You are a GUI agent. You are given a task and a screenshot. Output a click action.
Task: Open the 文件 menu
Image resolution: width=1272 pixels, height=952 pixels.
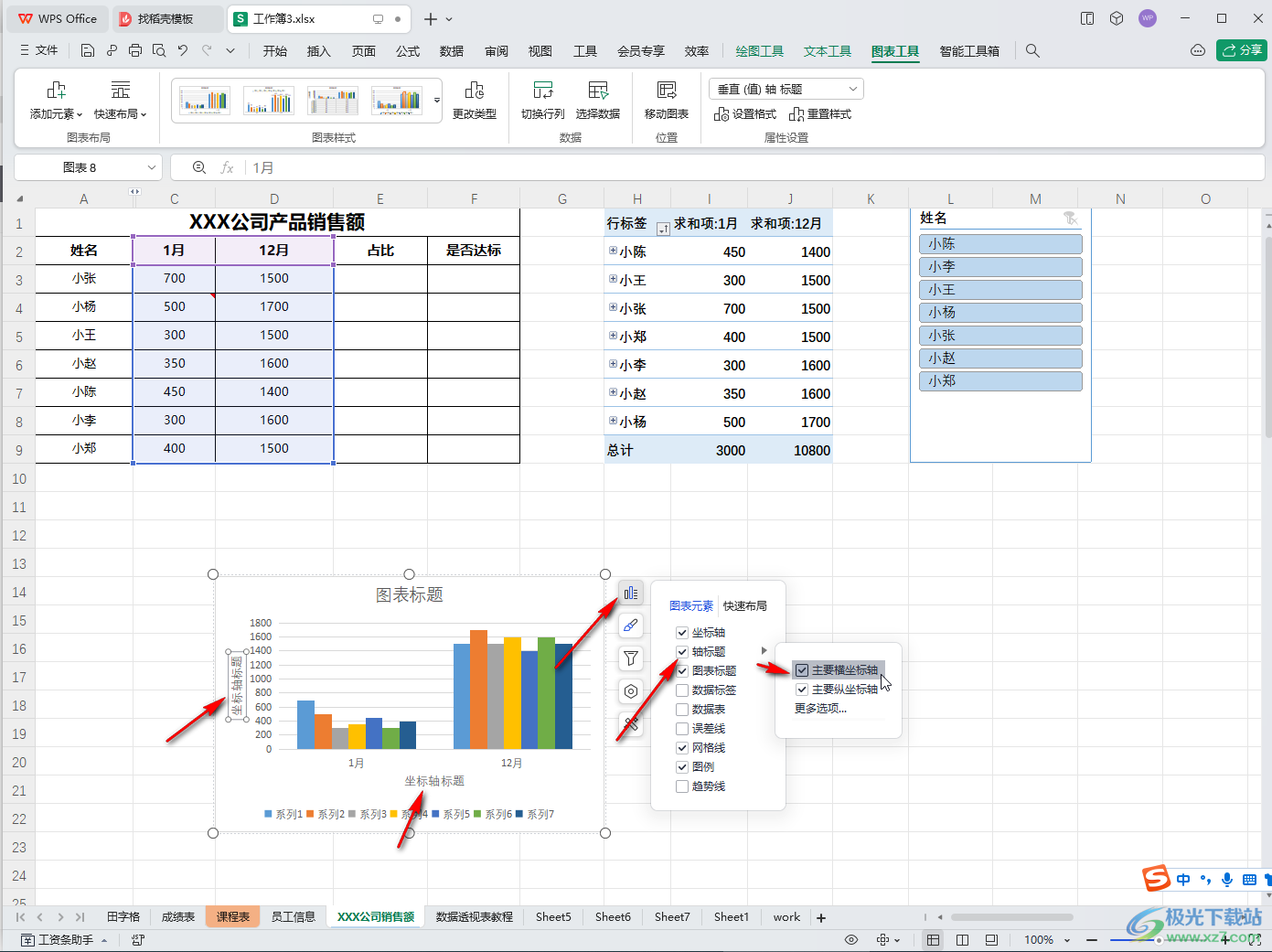tap(39, 51)
